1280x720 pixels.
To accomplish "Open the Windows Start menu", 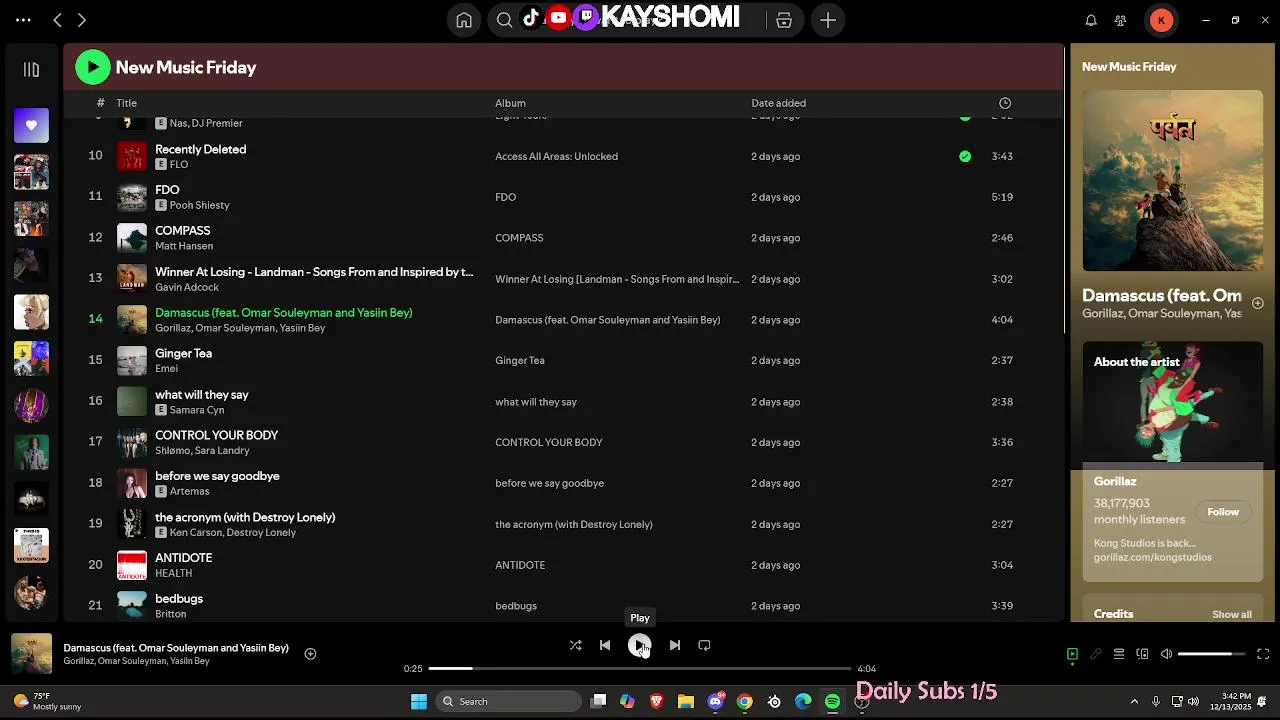I will (x=419, y=701).
